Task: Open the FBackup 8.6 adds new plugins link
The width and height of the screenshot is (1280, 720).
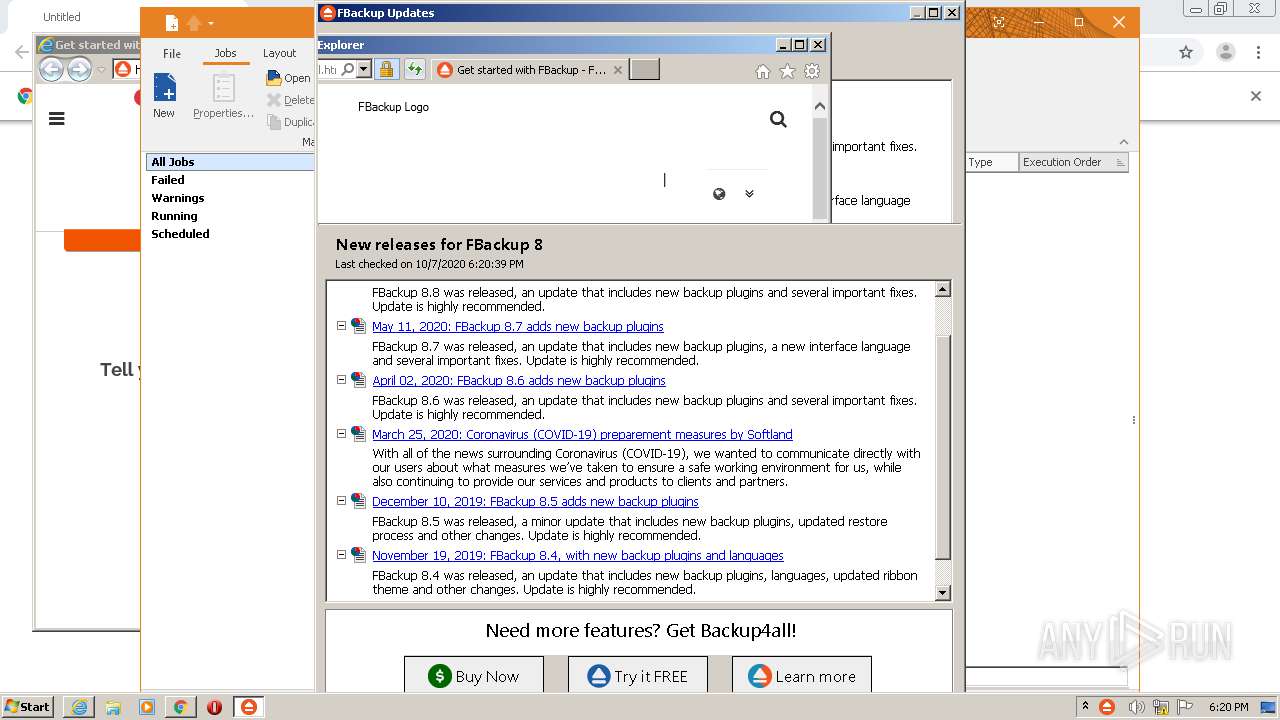Action: coord(519,381)
